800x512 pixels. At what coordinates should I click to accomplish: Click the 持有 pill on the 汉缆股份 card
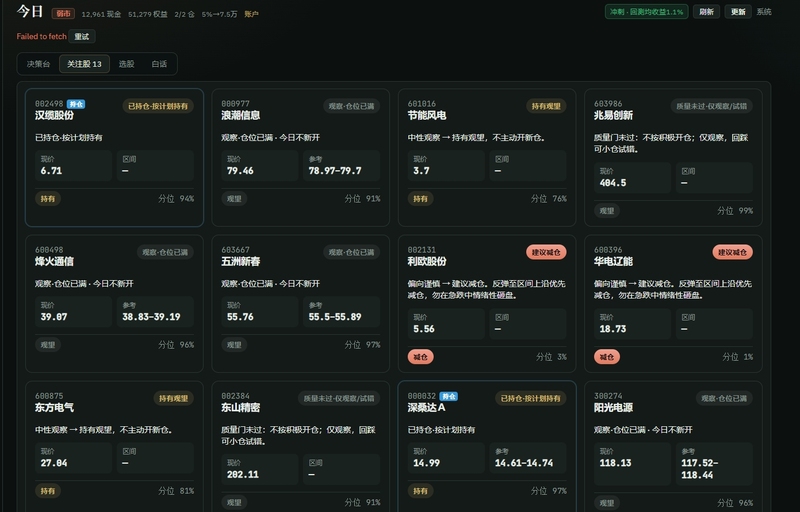click(x=48, y=198)
